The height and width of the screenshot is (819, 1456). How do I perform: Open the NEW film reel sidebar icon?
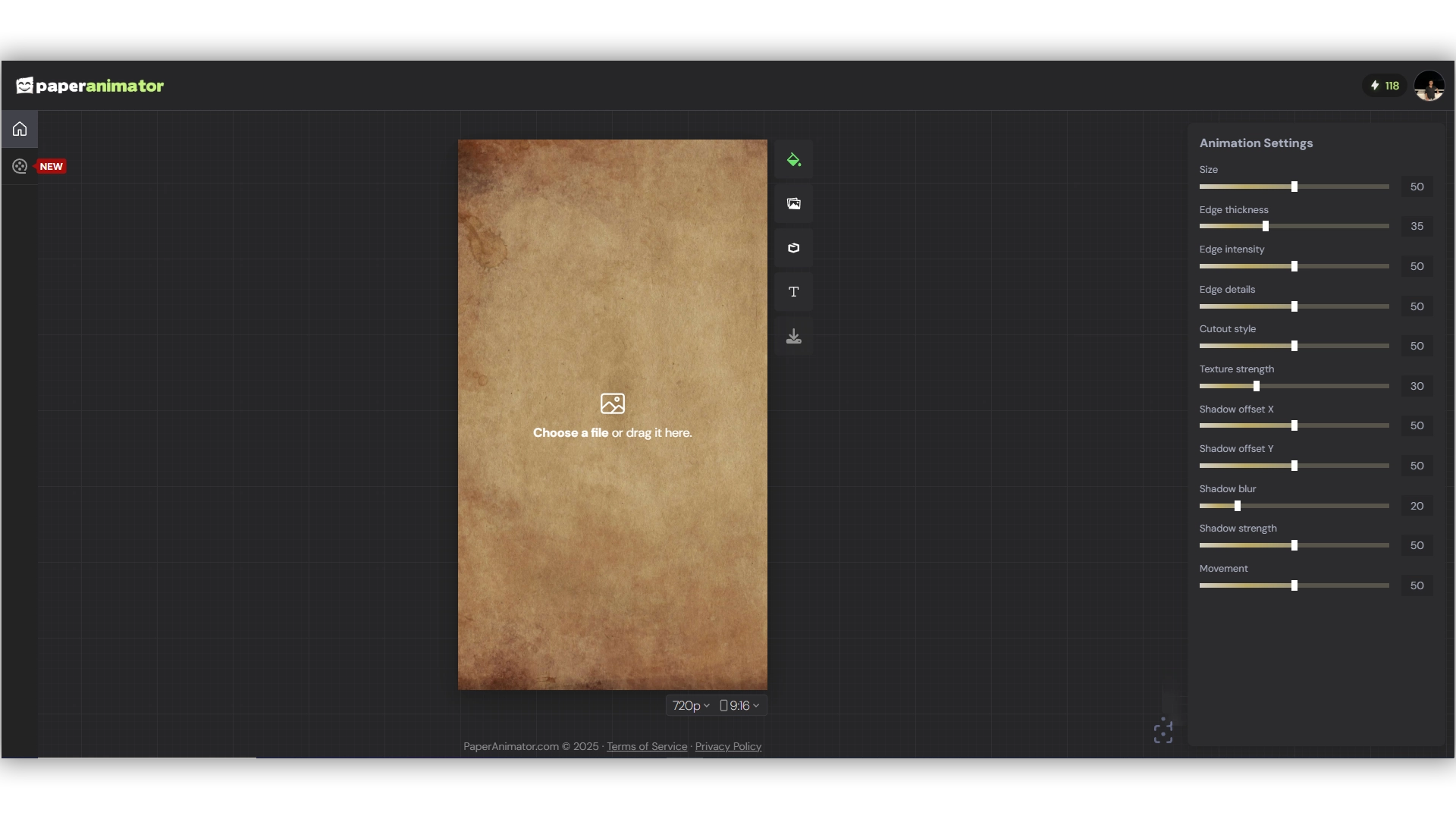[20, 166]
